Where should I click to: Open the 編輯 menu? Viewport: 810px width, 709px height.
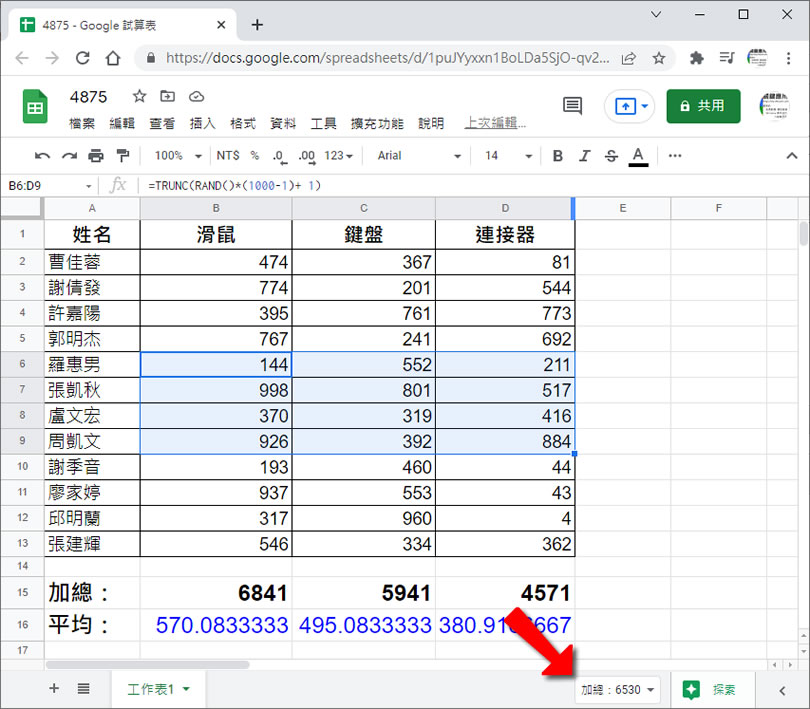pos(122,124)
